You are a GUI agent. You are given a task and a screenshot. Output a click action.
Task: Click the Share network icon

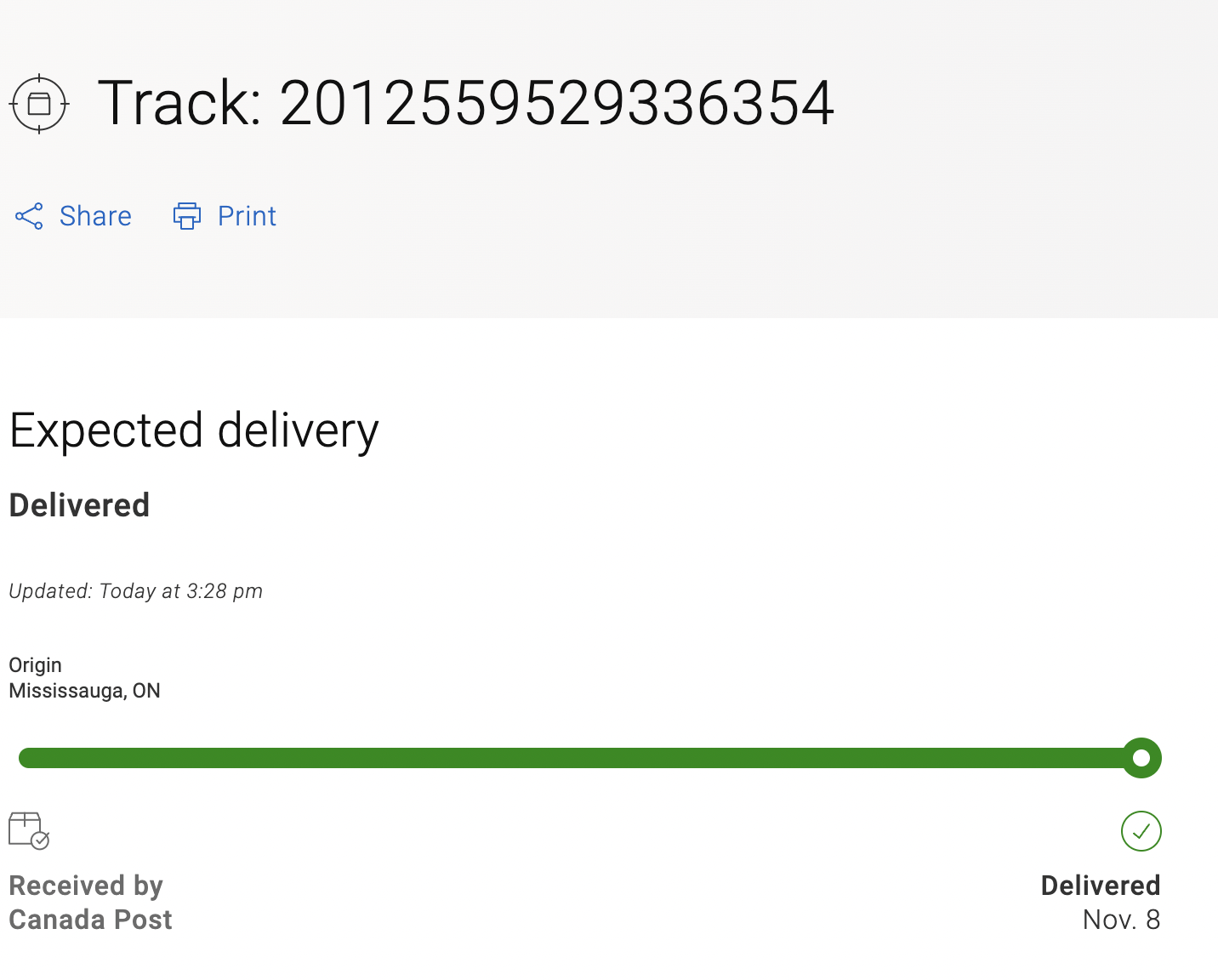(x=29, y=216)
